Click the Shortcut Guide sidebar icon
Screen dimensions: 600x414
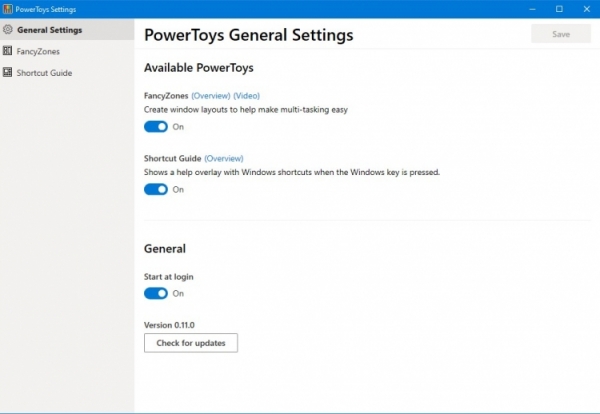click(x=8, y=73)
